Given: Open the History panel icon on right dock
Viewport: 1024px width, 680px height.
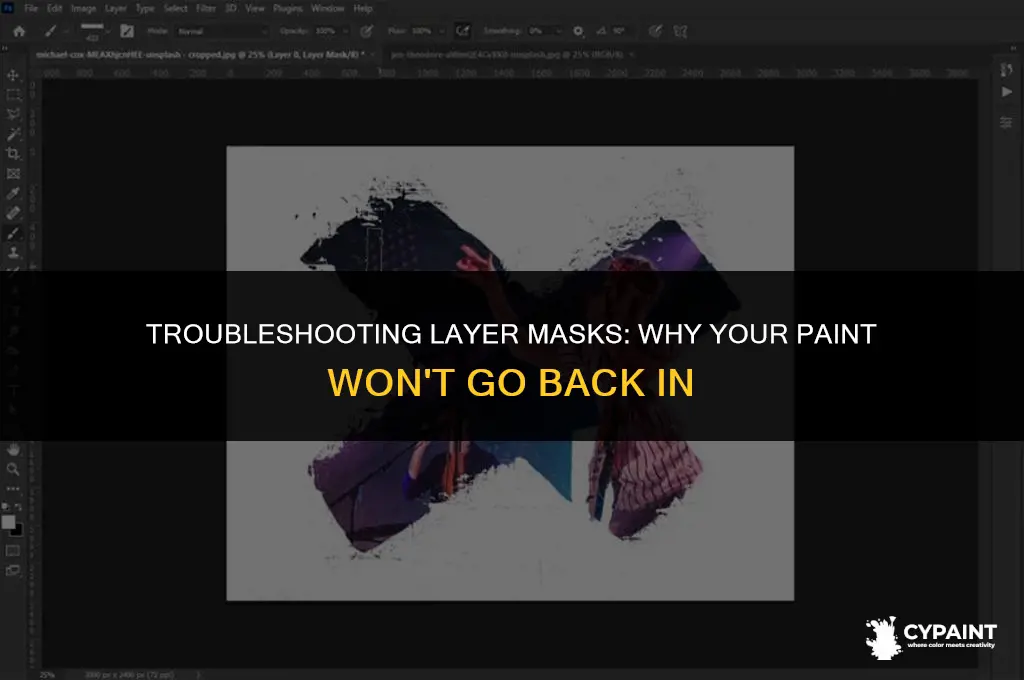Looking at the screenshot, I should pyautogui.click(x=1006, y=71).
